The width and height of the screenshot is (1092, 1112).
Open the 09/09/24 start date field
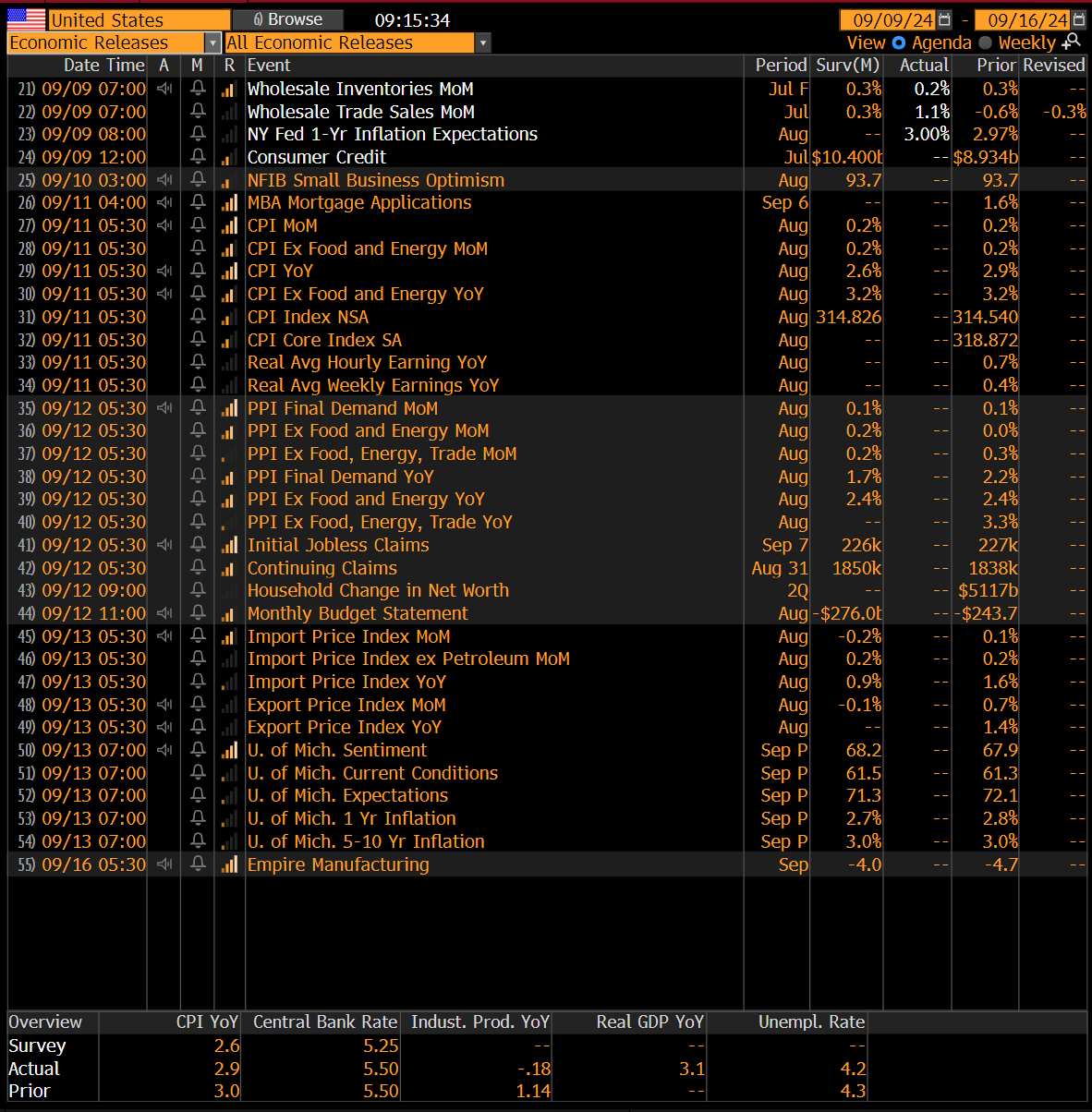tap(887, 18)
